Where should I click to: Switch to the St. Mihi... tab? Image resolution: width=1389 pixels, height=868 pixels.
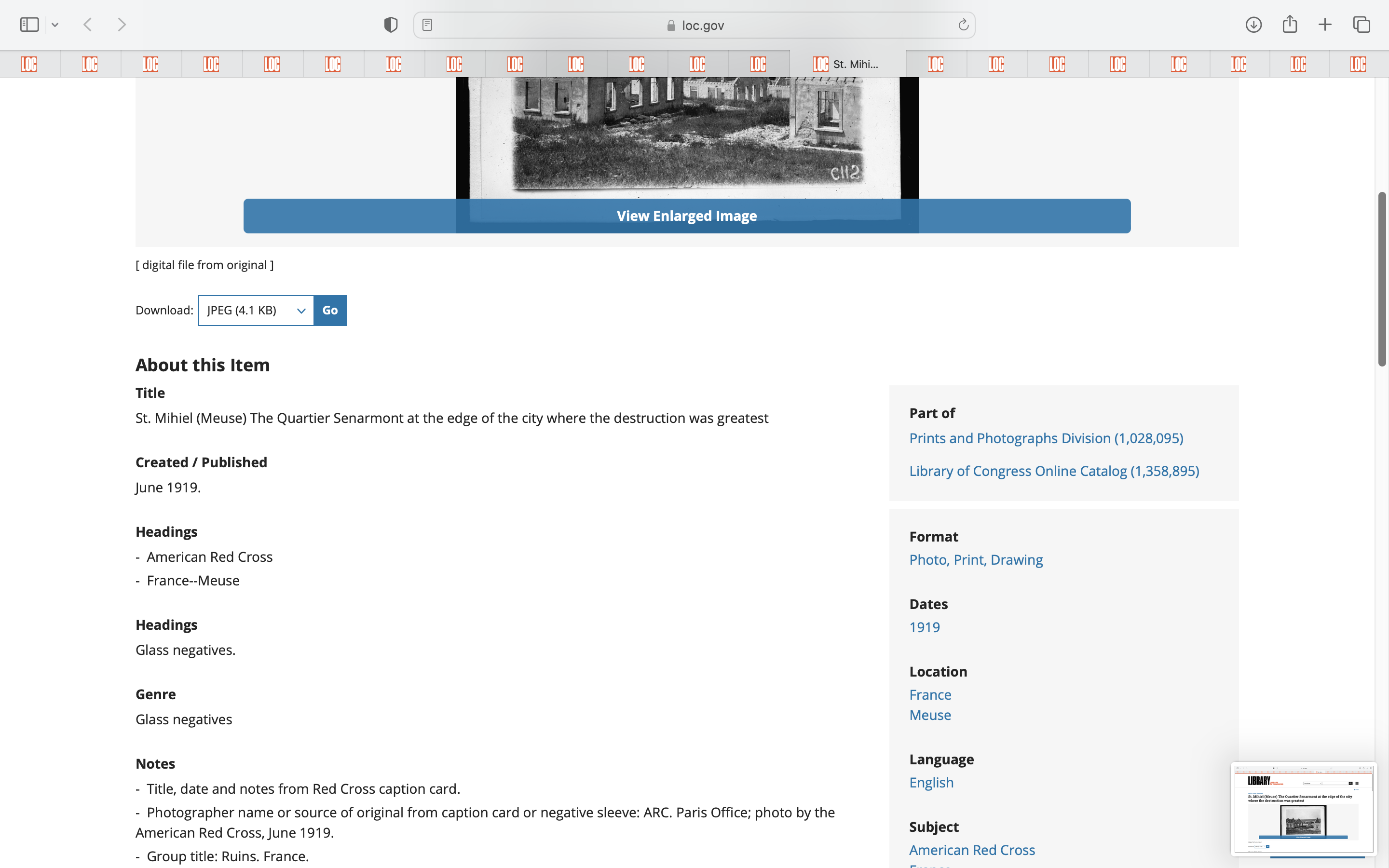click(847, 64)
